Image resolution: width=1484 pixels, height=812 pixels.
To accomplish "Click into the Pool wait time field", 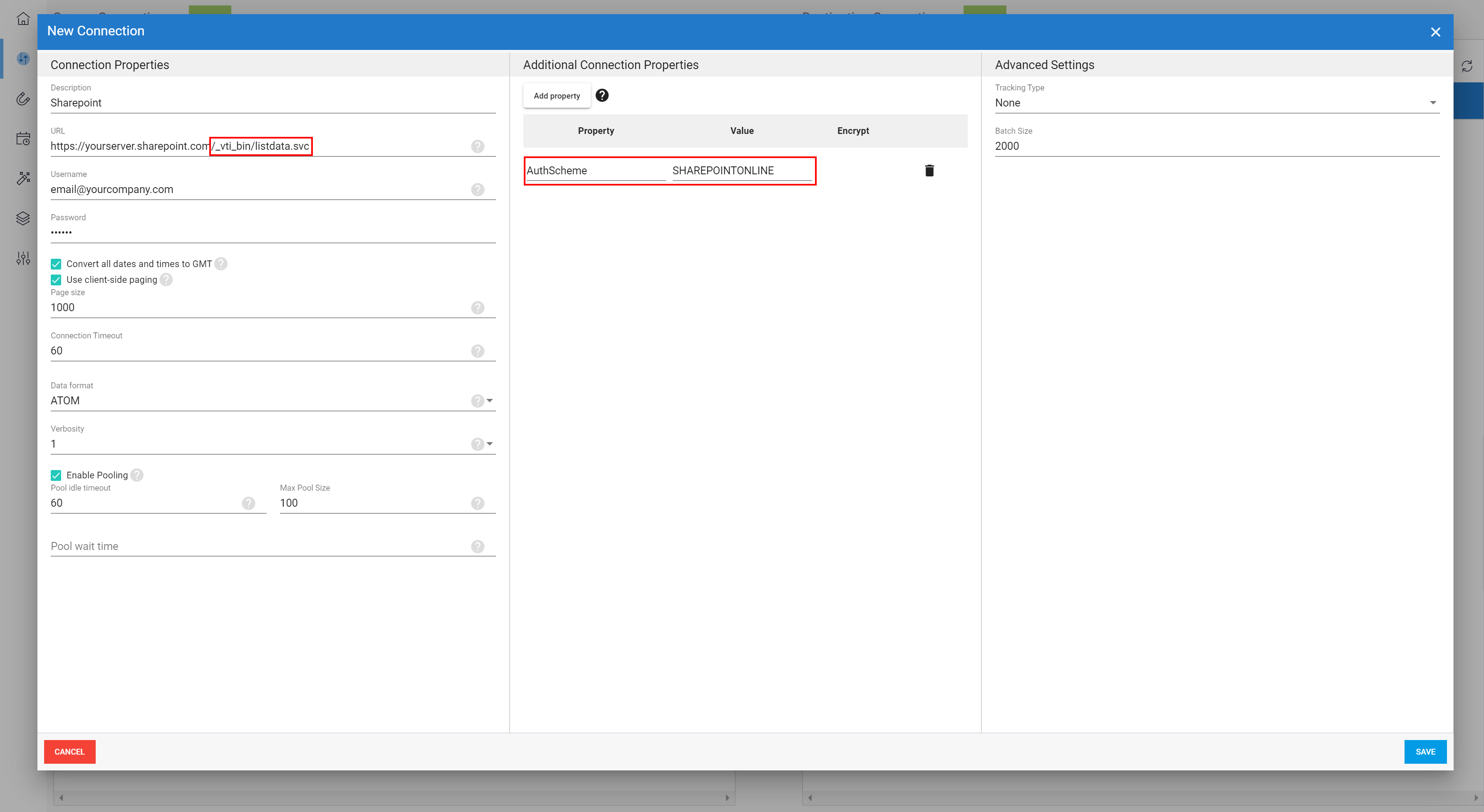I will pyautogui.click(x=230, y=546).
